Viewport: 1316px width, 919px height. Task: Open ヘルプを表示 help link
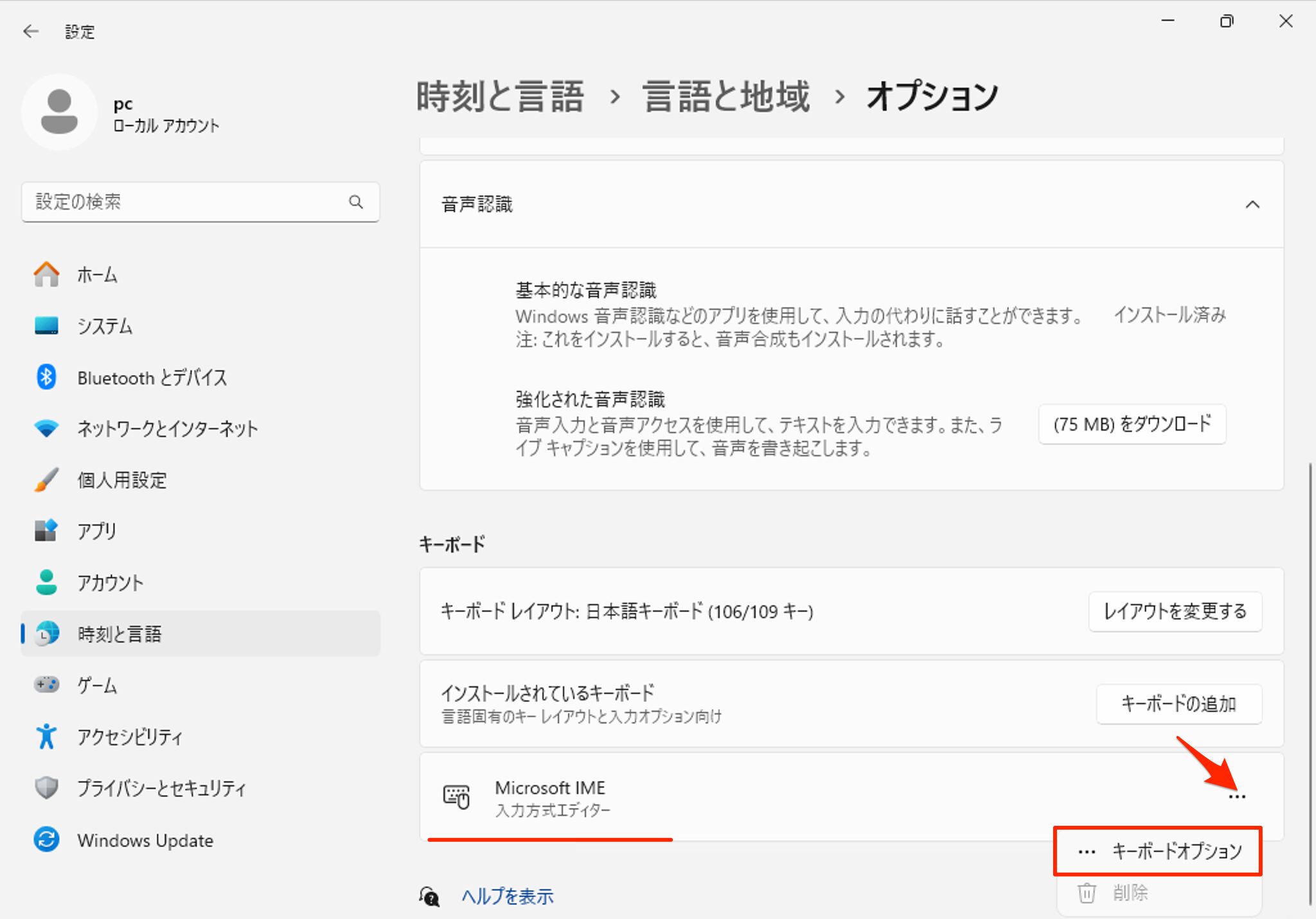[507, 895]
